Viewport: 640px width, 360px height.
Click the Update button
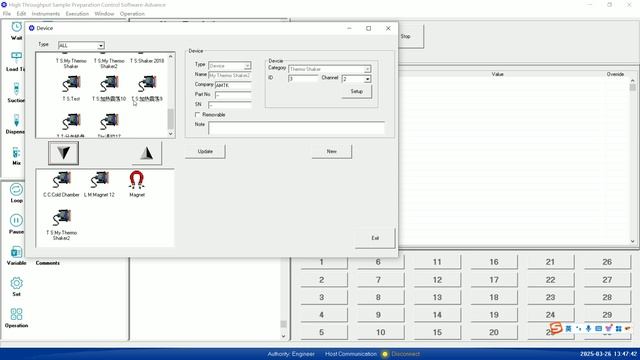tap(205, 151)
